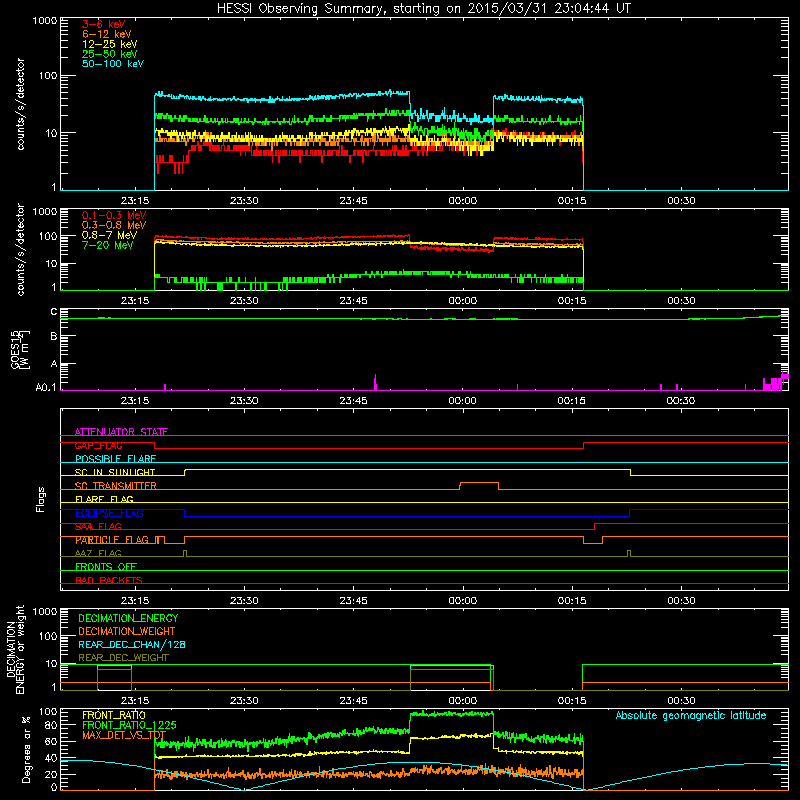
Task: Pick the FLARE_FLAG label
Action: point(104,499)
